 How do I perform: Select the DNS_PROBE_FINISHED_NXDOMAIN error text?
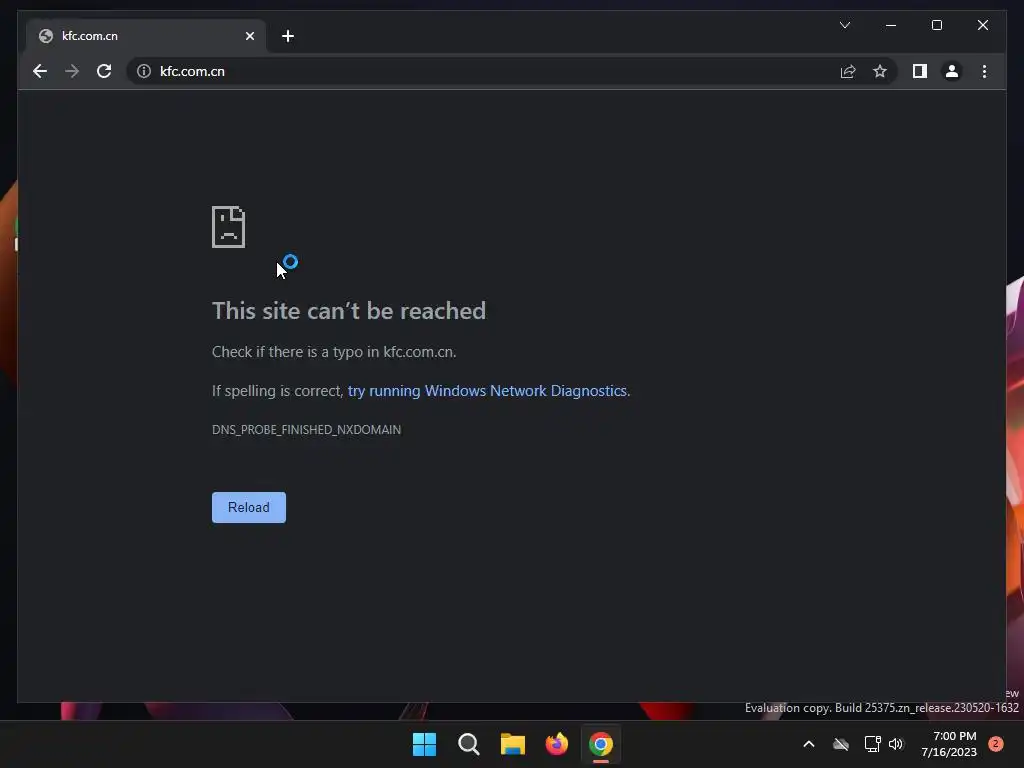pyautogui.click(x=306, y=430)
